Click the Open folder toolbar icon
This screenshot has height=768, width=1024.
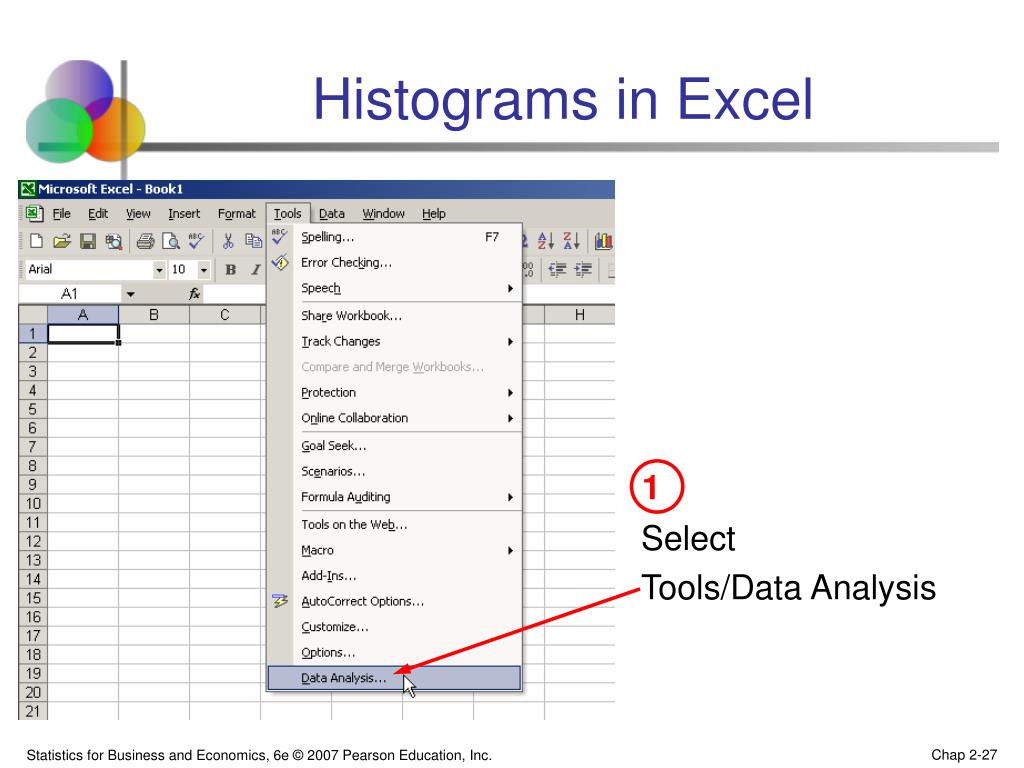[62, 242]
